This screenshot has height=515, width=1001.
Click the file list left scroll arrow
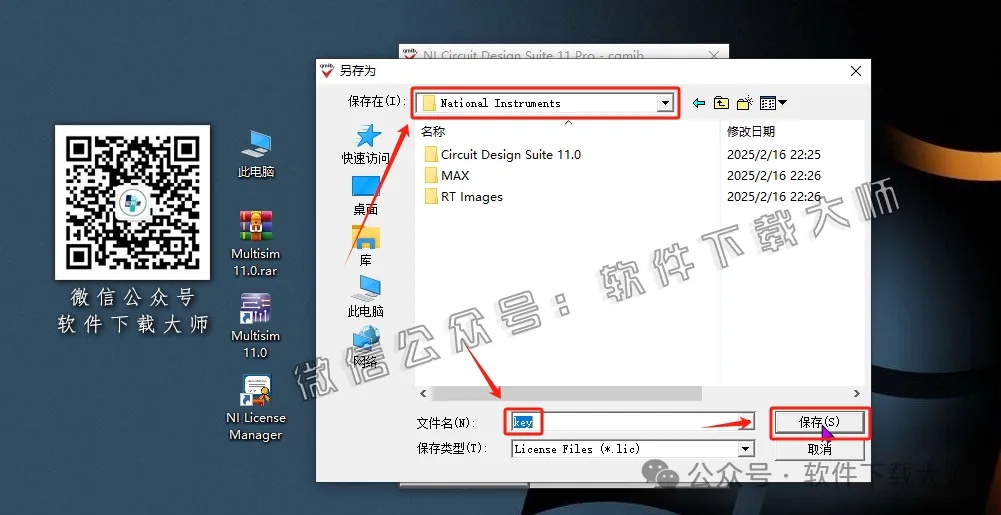[x=423, y=394]
